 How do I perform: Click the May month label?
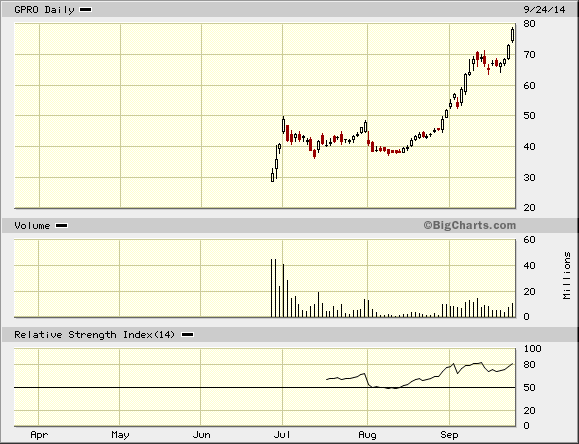(120, 435)
